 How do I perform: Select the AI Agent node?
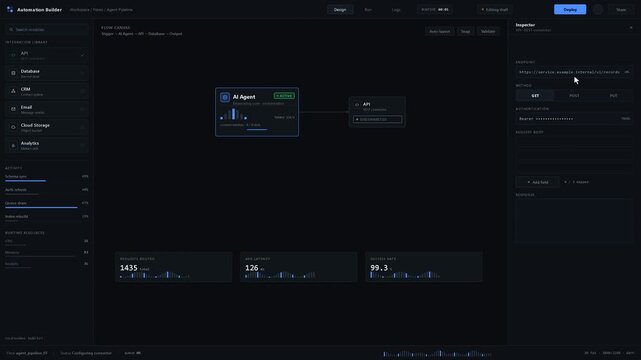pyautogui.click(x=257, y=112)
